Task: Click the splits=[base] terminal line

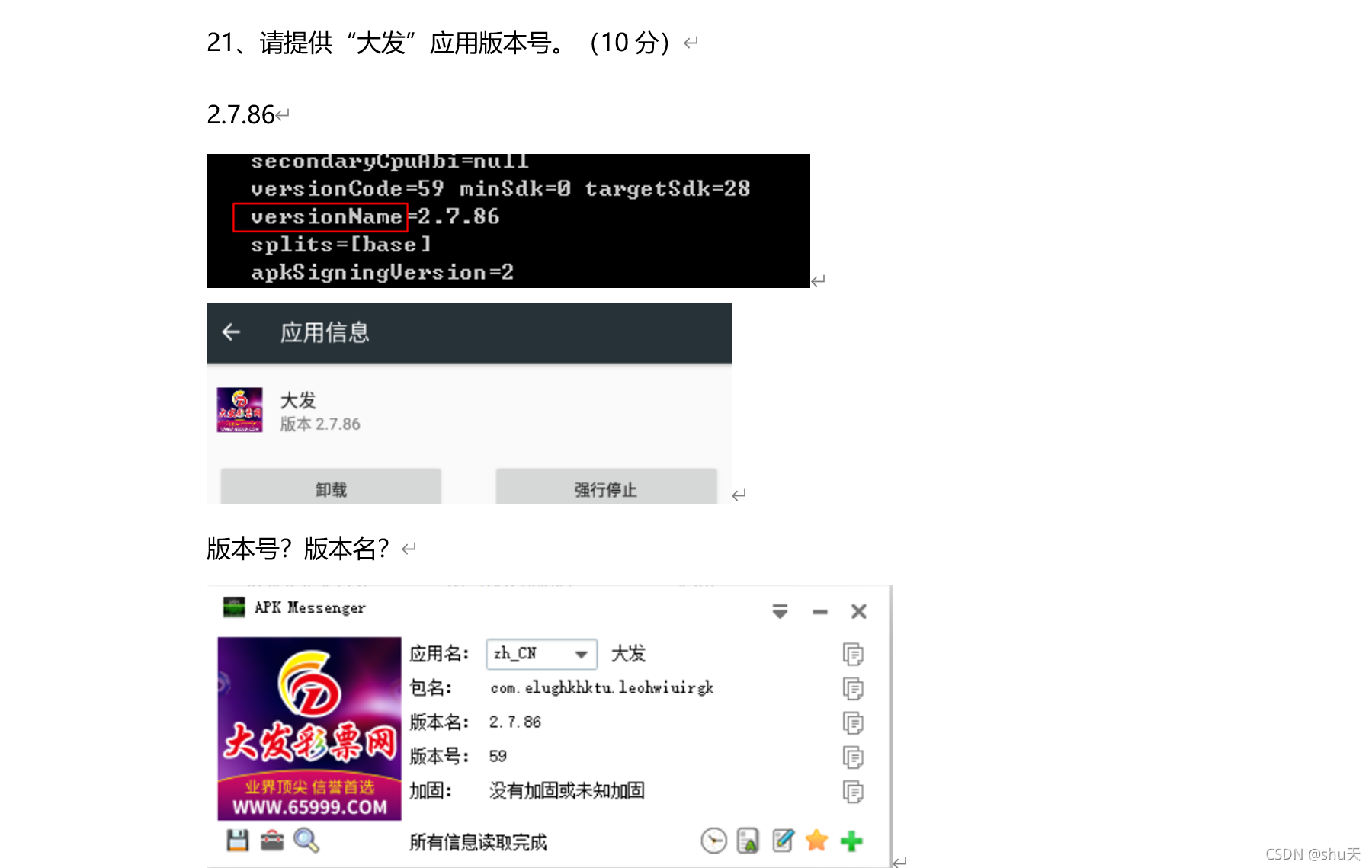Action: (341, 245)
